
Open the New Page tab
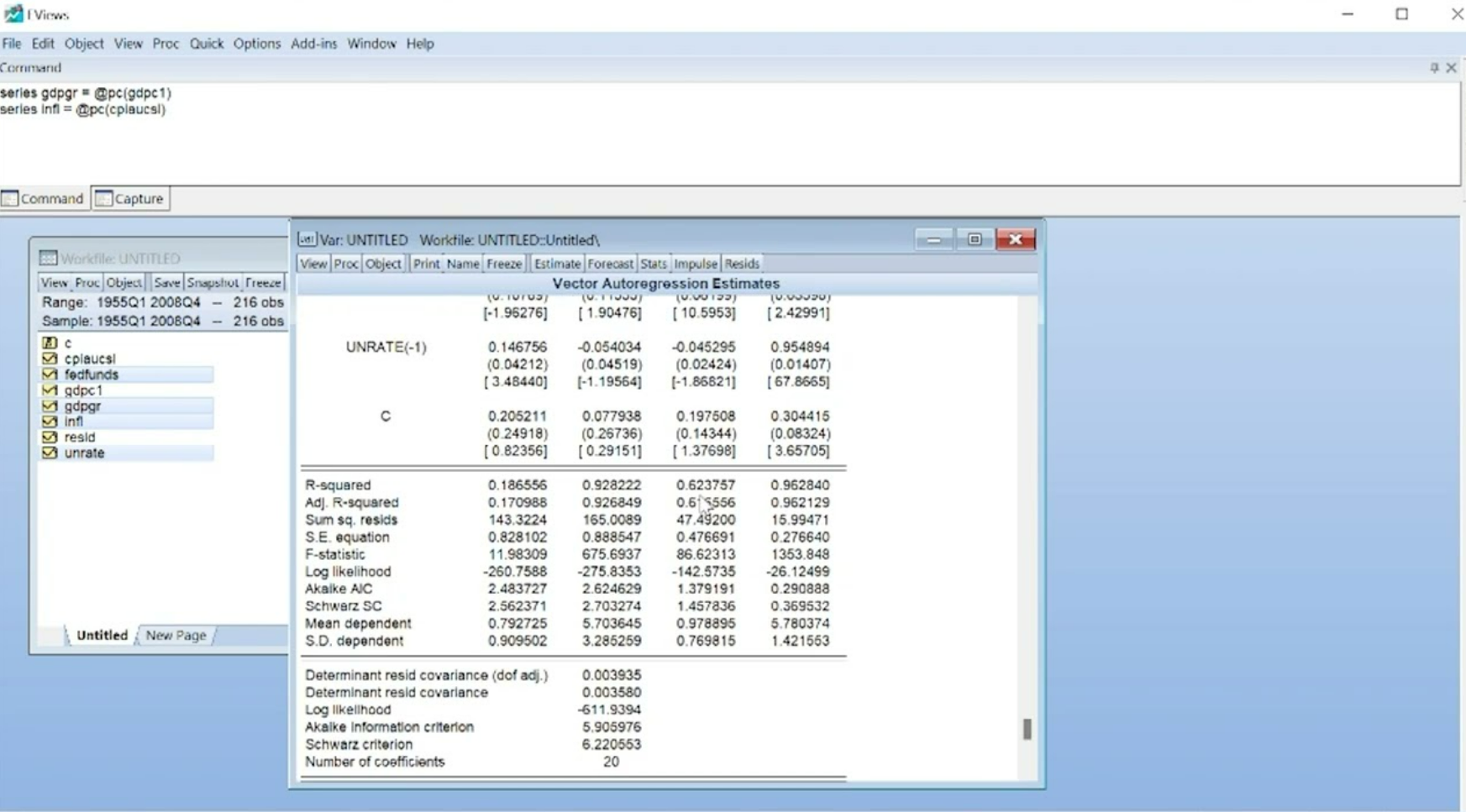pos(176,635)
